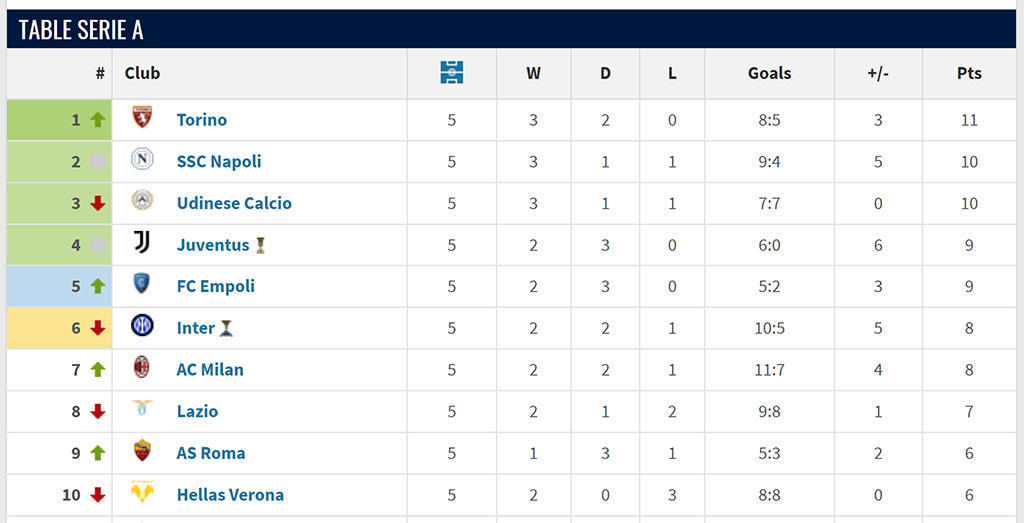Click the green up arrow next to Torino
This screenshot has width=1024, height=523.
(x=98, y=119)
